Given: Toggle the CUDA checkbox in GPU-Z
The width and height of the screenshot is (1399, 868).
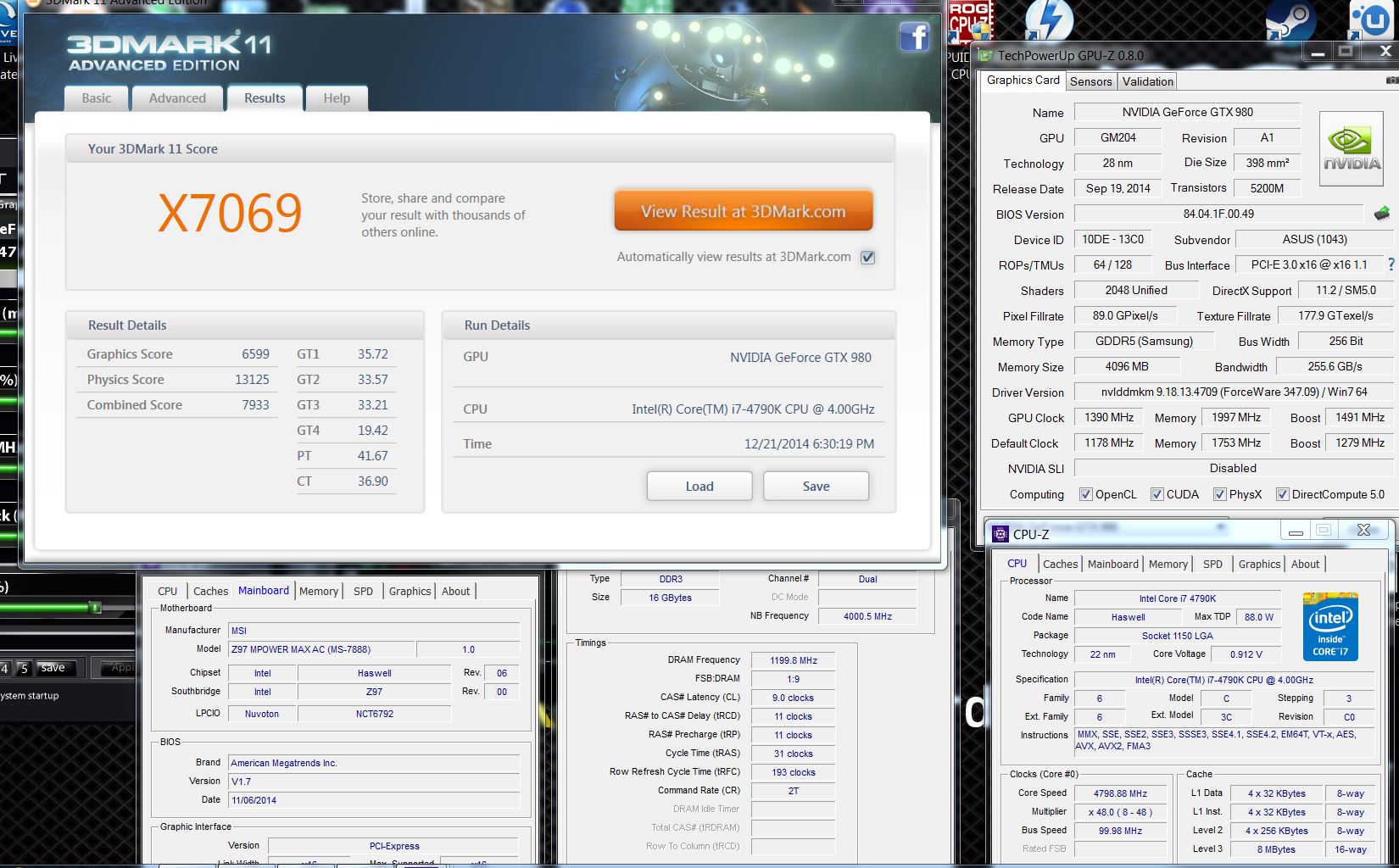Looking at the screenshot, I should coord(1157,494).
